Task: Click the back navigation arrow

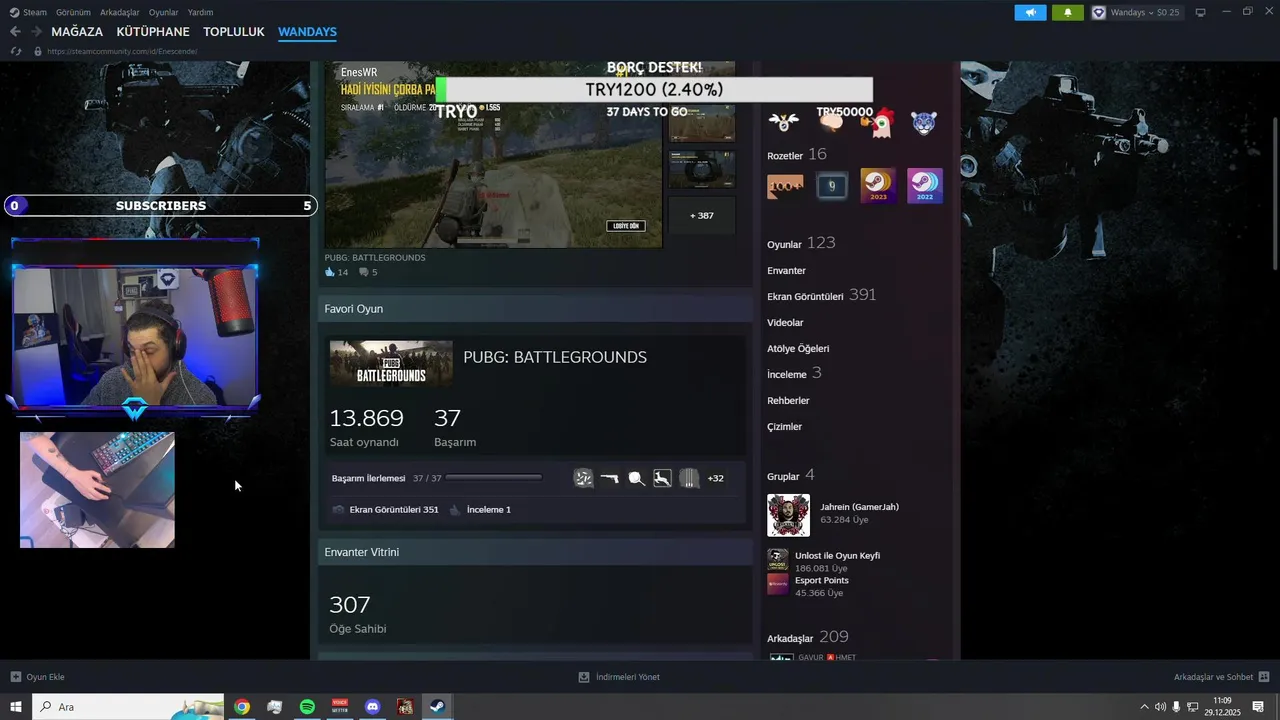Action: tap(15, 32)
